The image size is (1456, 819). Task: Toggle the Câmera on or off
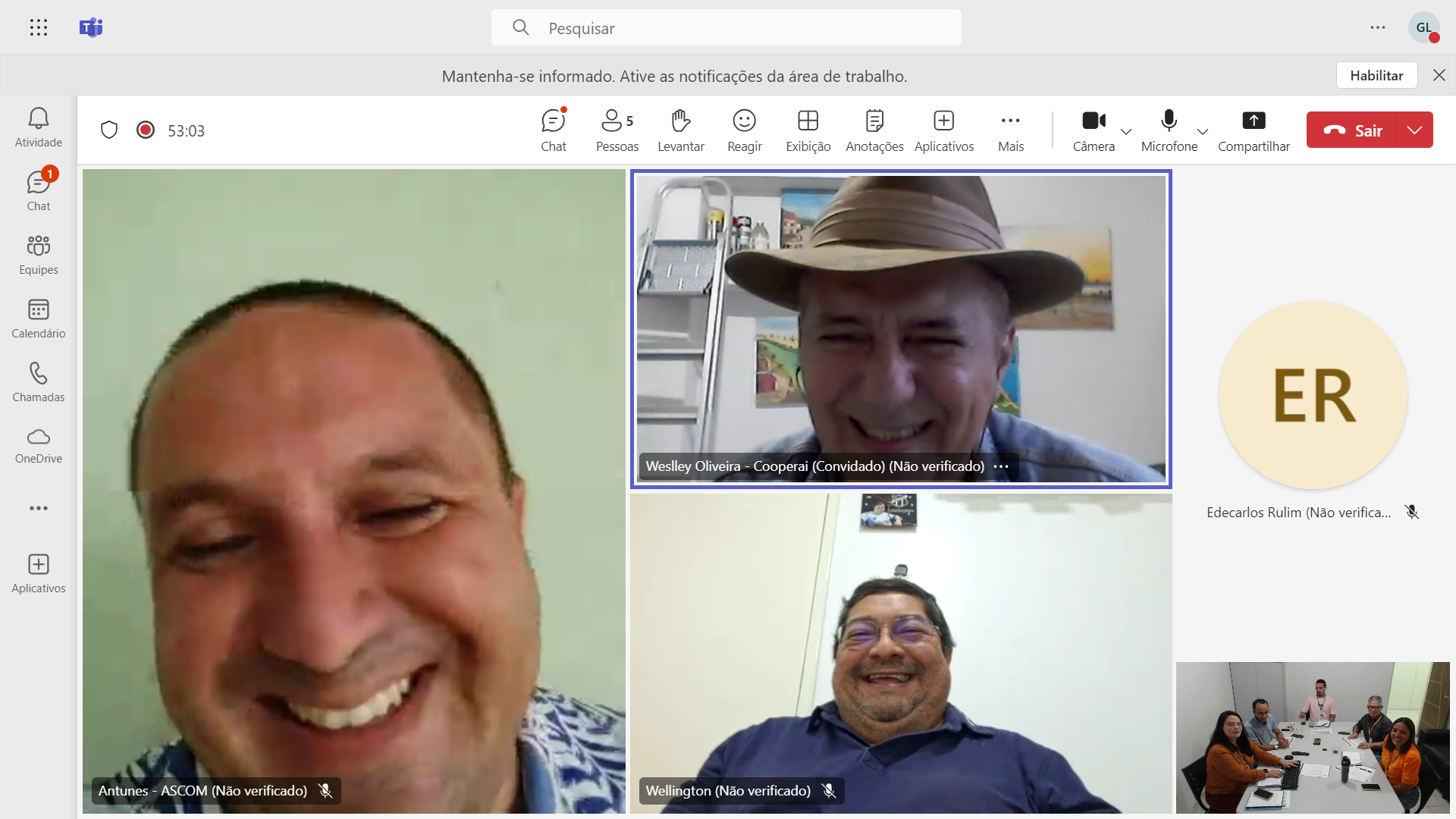(x=1094, y=130)
